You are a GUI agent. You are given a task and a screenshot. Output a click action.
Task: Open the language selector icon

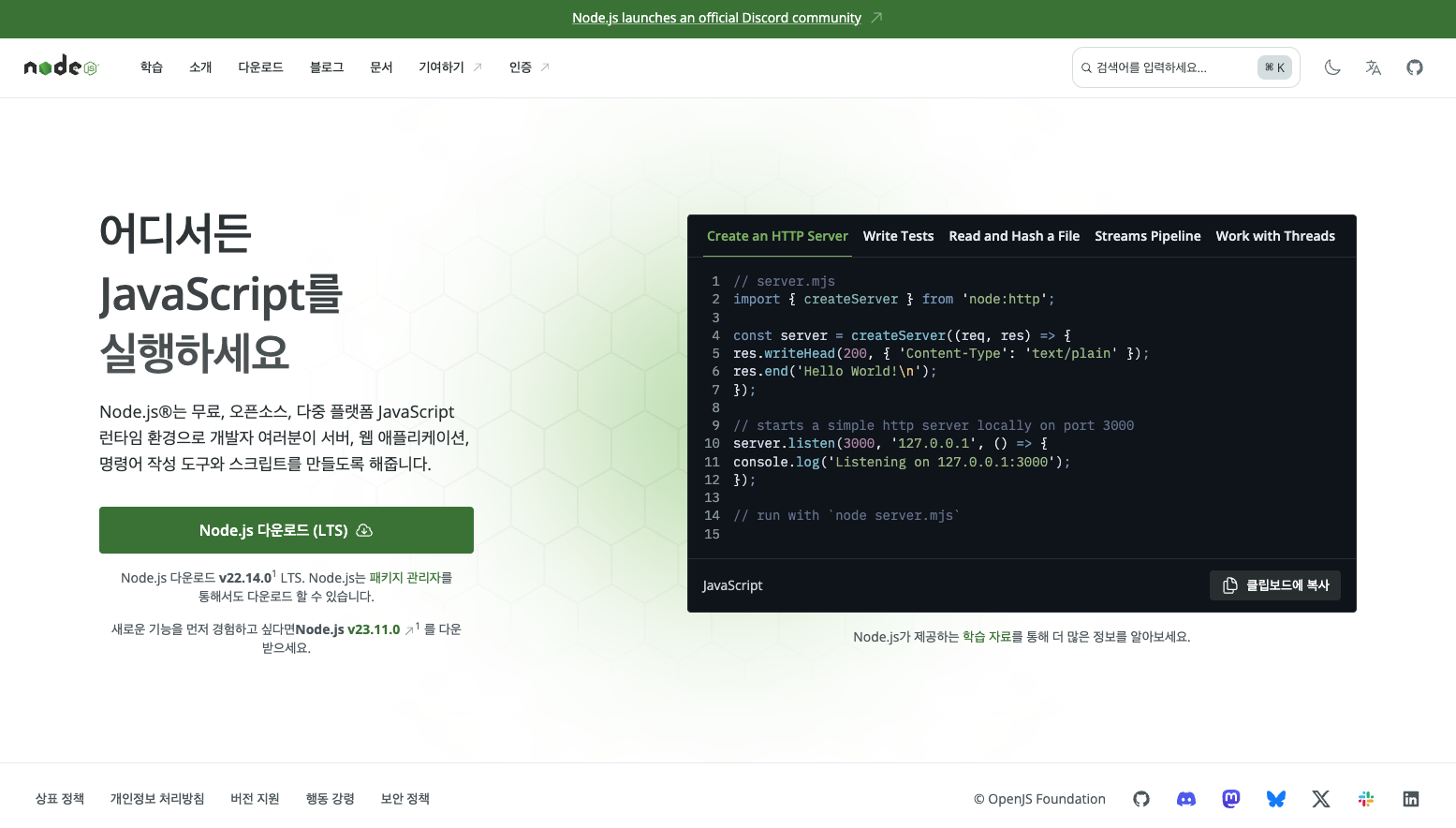(x=1374, y=67)
